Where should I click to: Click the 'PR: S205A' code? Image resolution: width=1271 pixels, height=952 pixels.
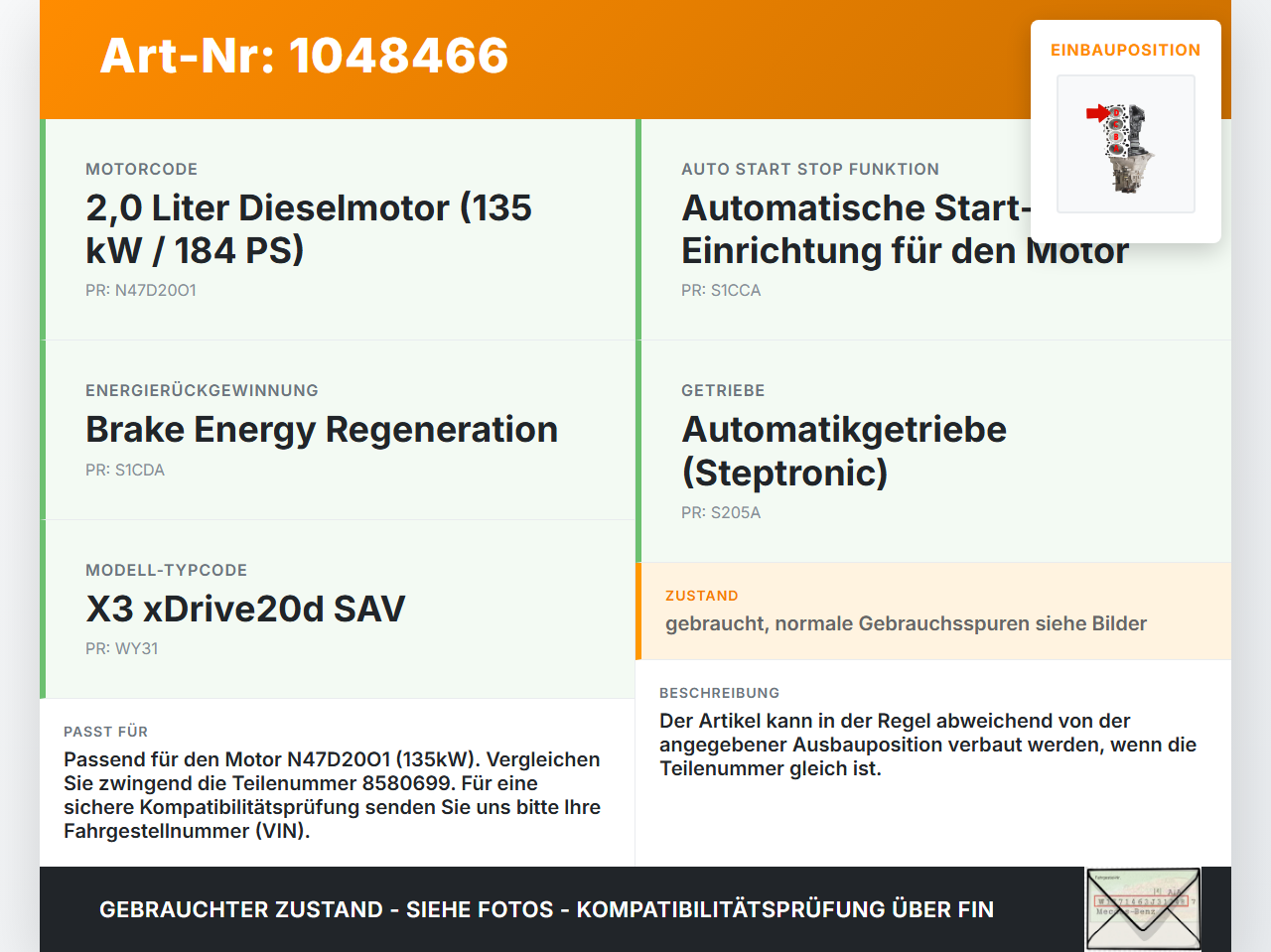pos(721,512)
